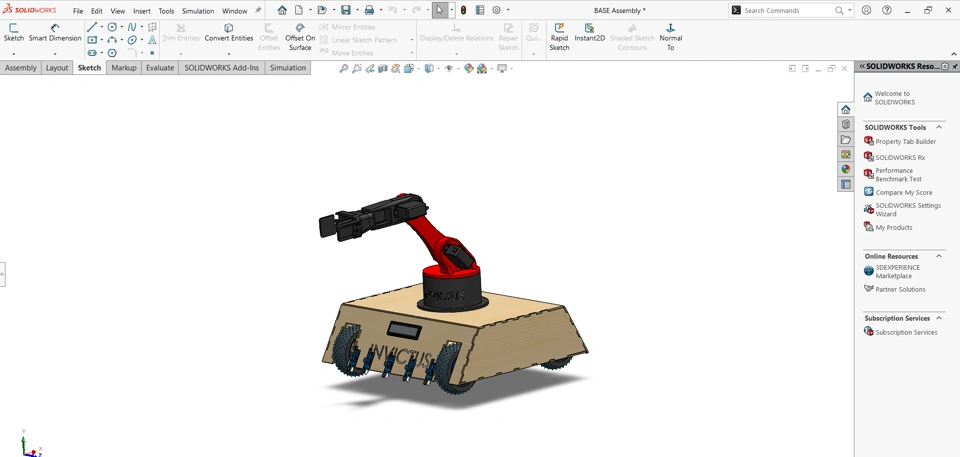Open the File menu
Screen dimensions: 960x457
pos(78,11)
